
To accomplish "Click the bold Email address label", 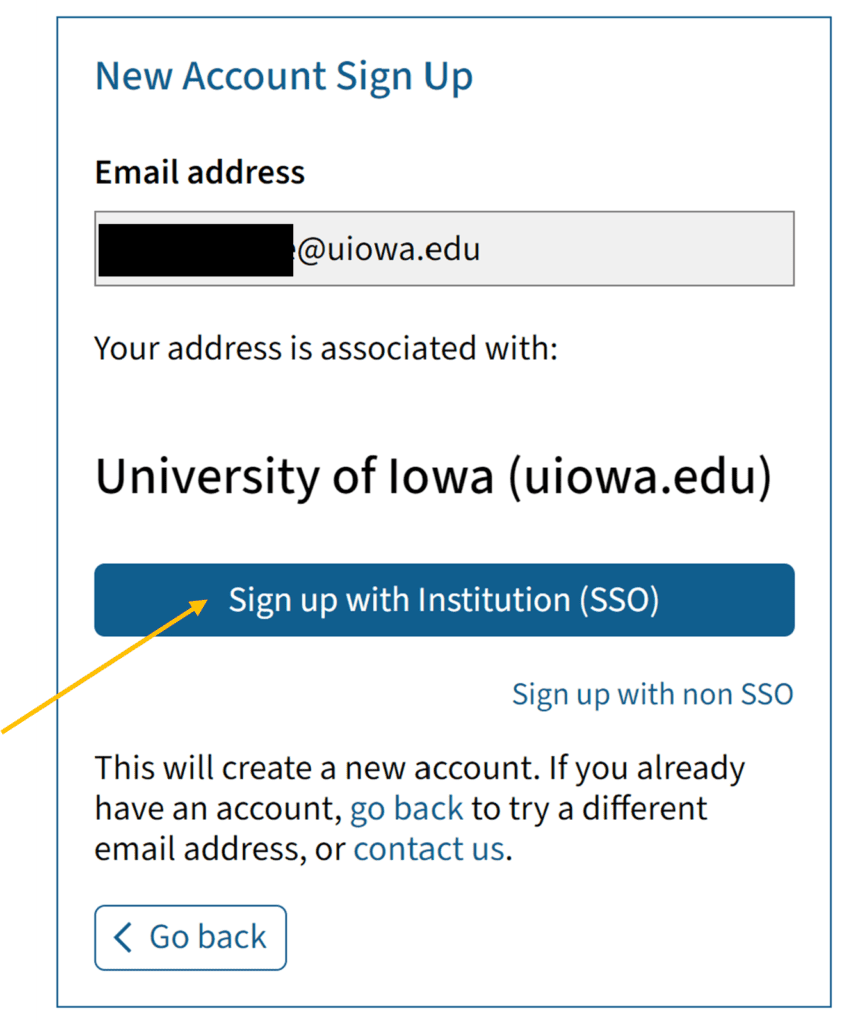I will (199, 172).
